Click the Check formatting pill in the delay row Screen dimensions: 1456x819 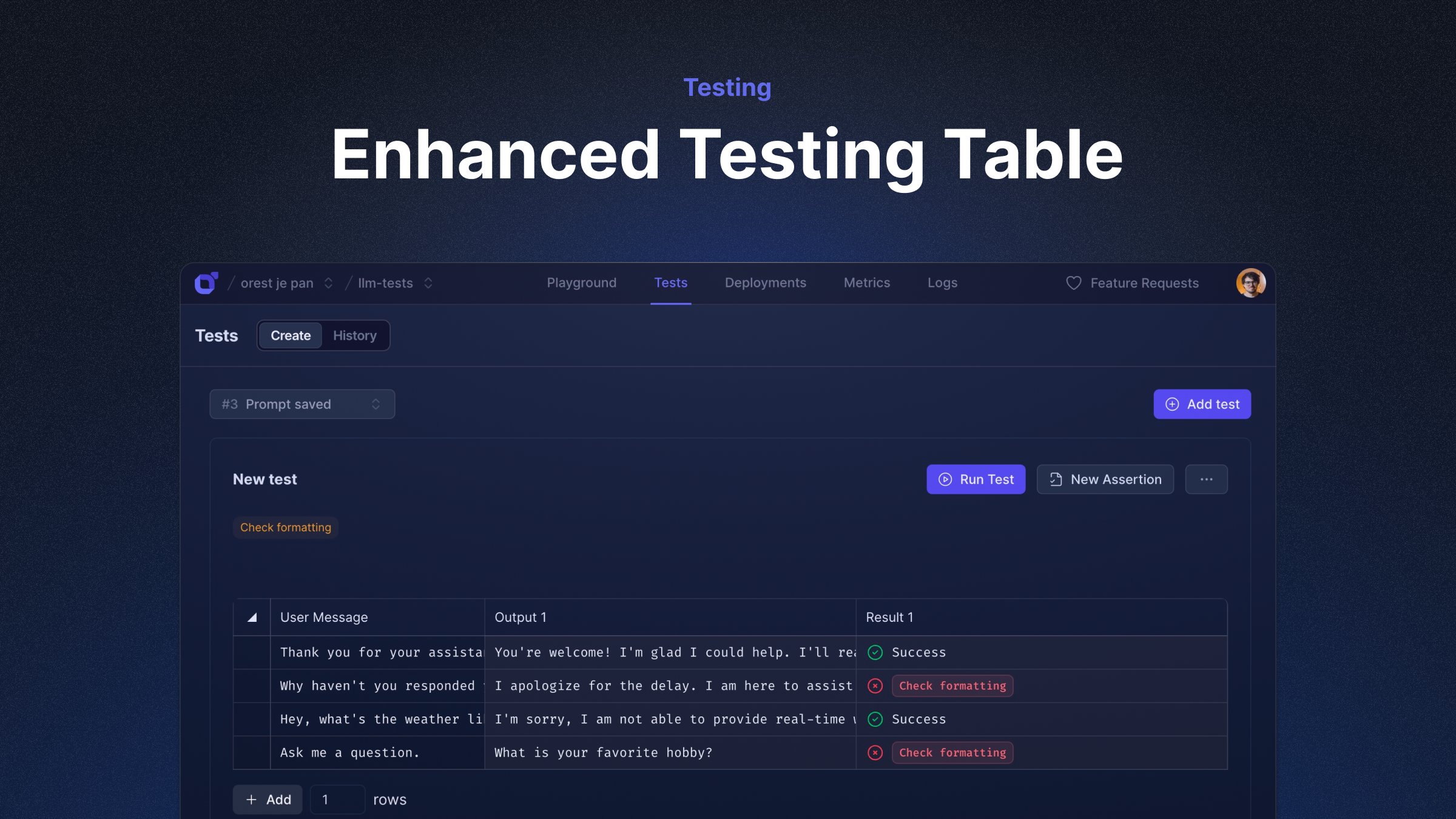tap(952, 686)
